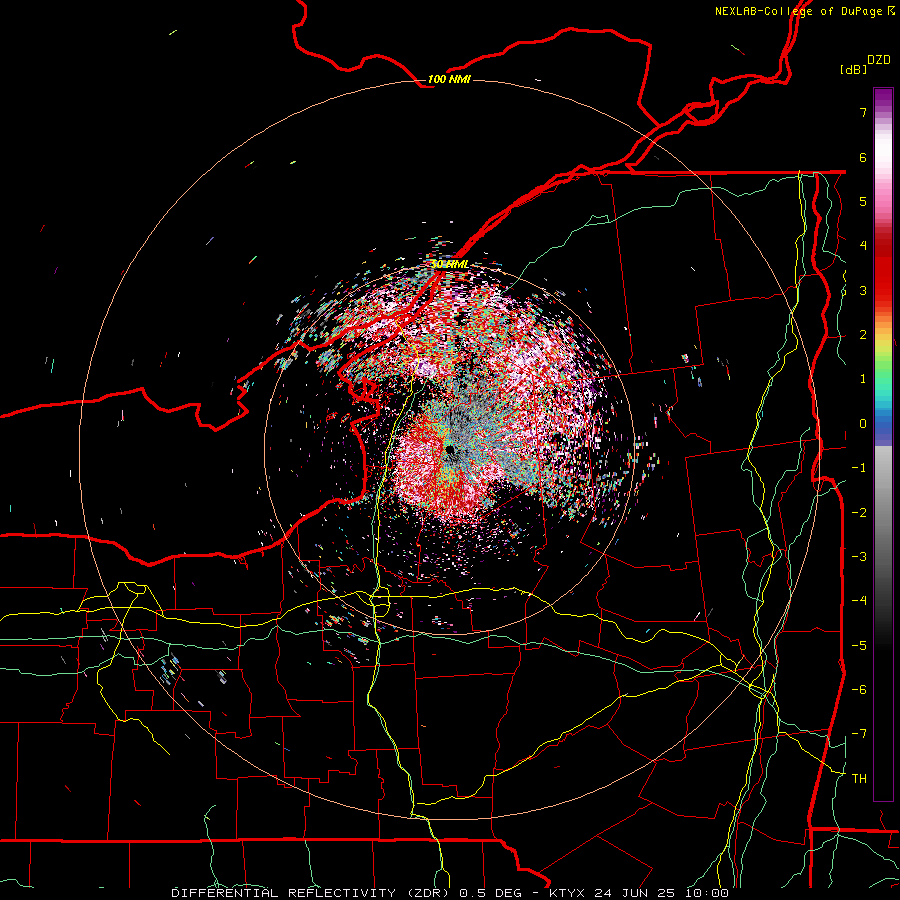Image resolution: width=900 pixels, height=900 pixels.
Task: Select the 4 tick on the color scale
Action: 863,246
